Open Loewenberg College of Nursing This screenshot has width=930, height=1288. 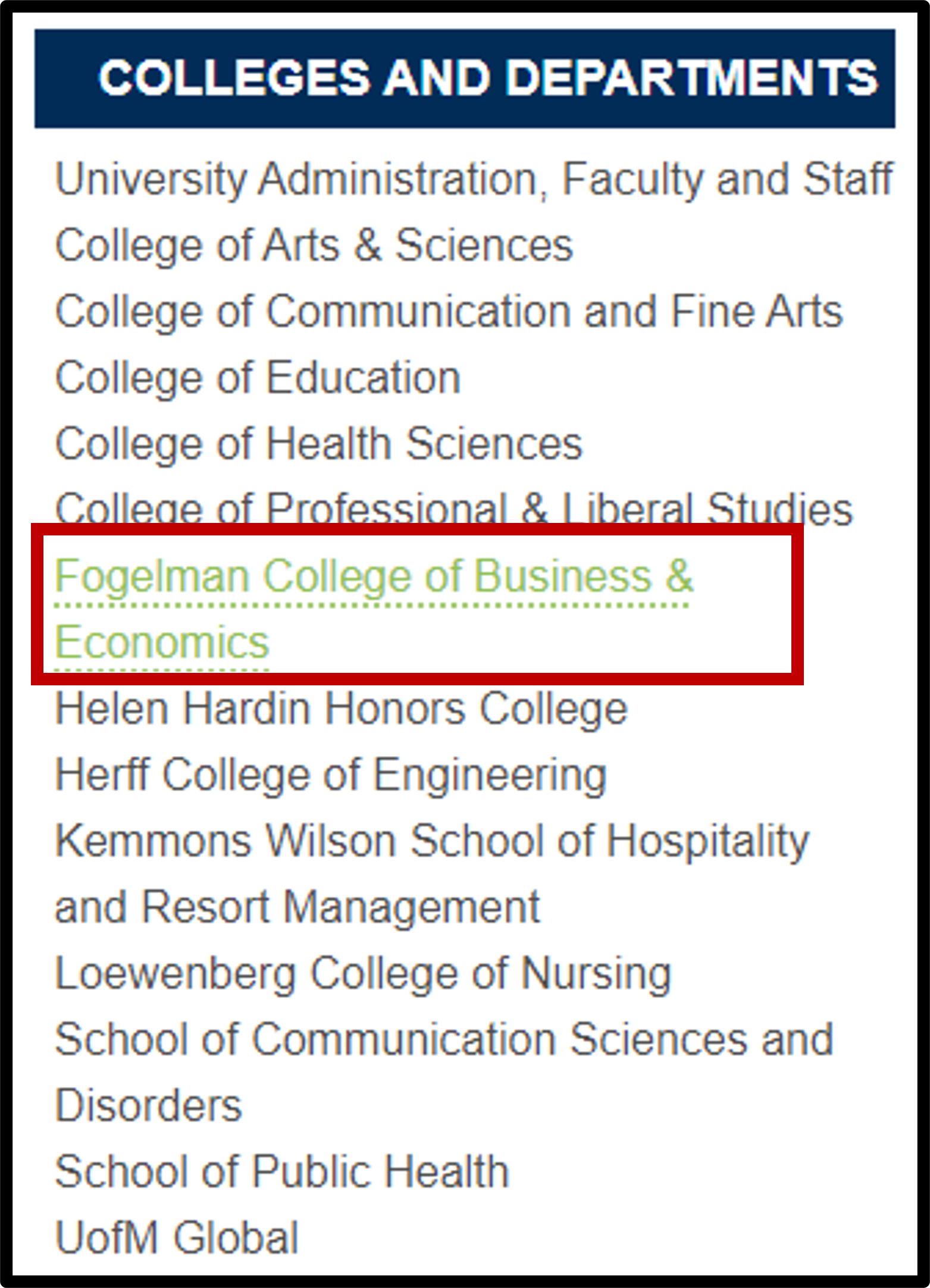coord(362,972)
